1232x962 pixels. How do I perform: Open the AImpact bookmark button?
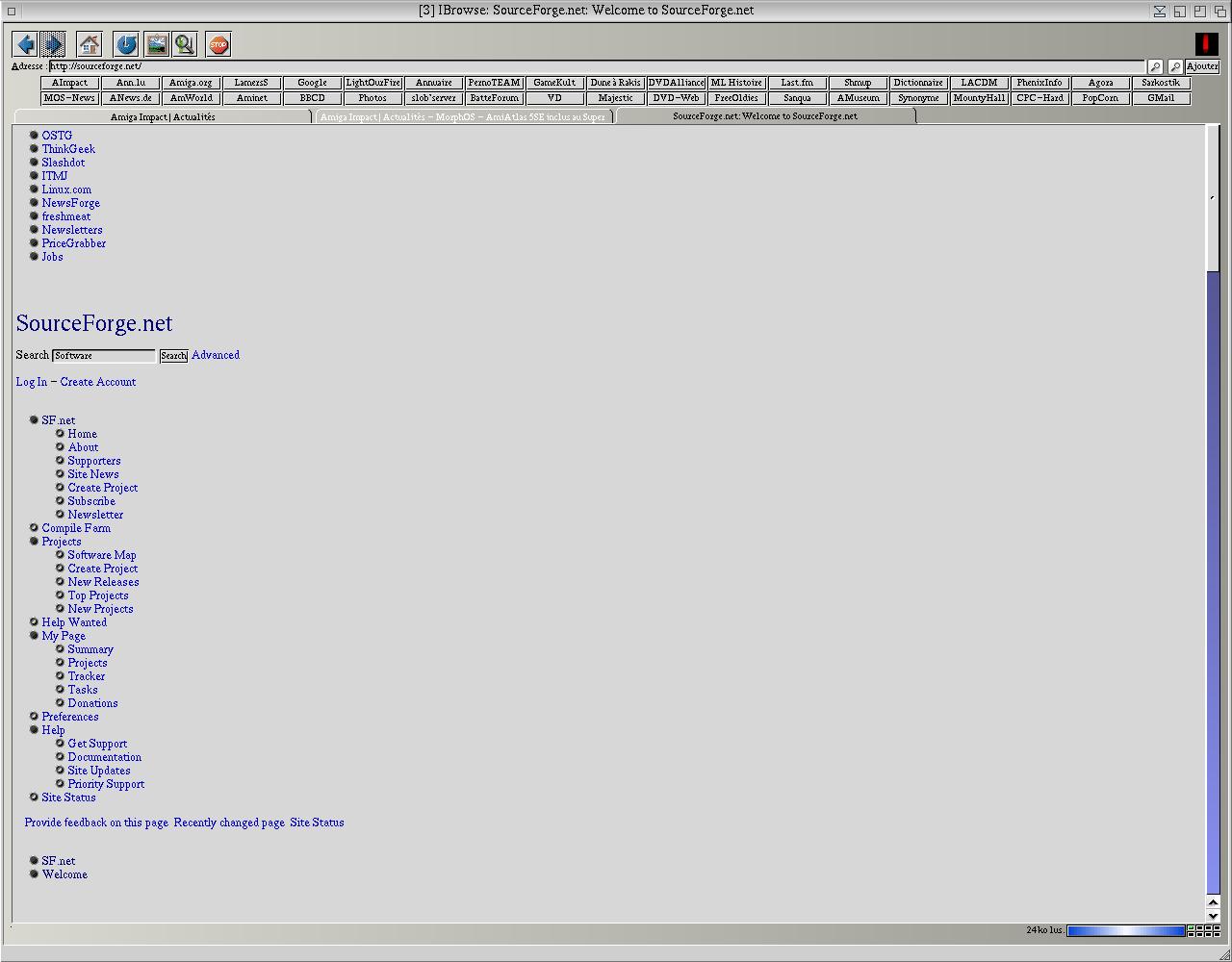click(69, 83)
